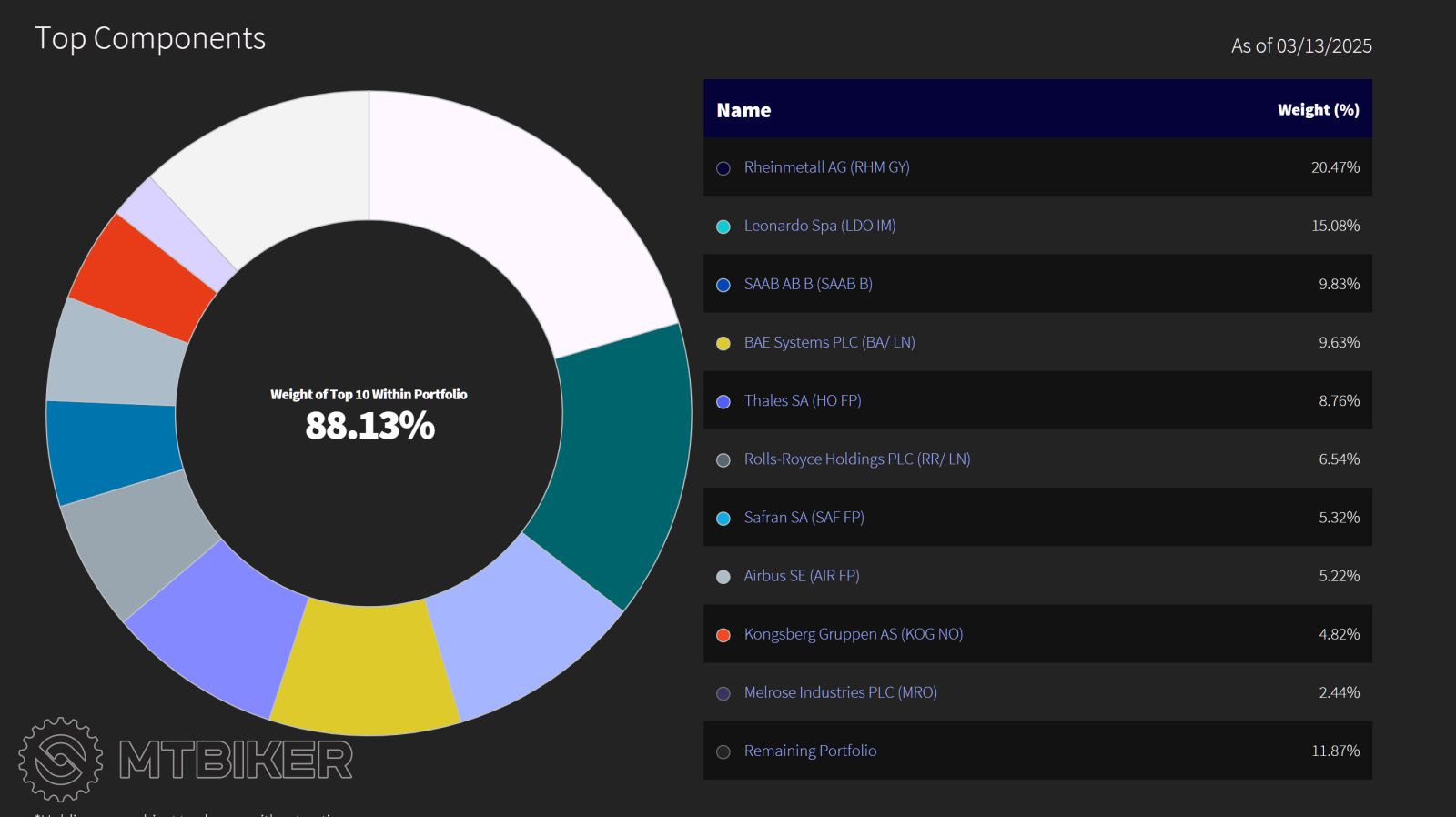Viewport: 1456px width, 817px height.
Task: Sort by the Name column header
Action: click(743, 110)
